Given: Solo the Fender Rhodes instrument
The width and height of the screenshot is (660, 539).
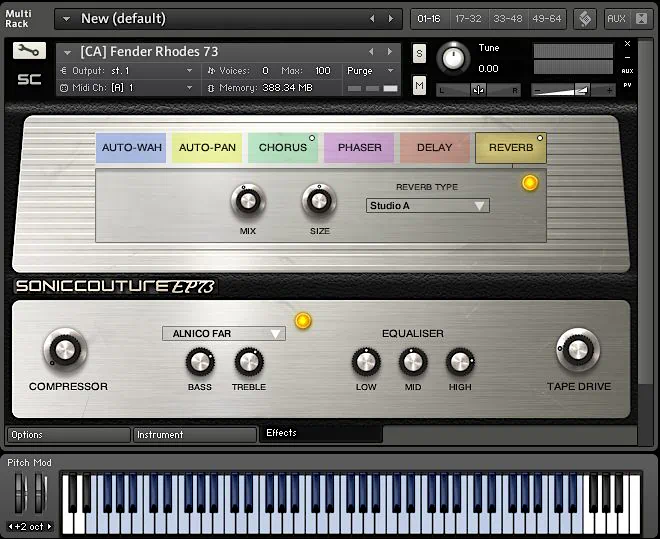Looking at the screenshot, I should (419, 53).
